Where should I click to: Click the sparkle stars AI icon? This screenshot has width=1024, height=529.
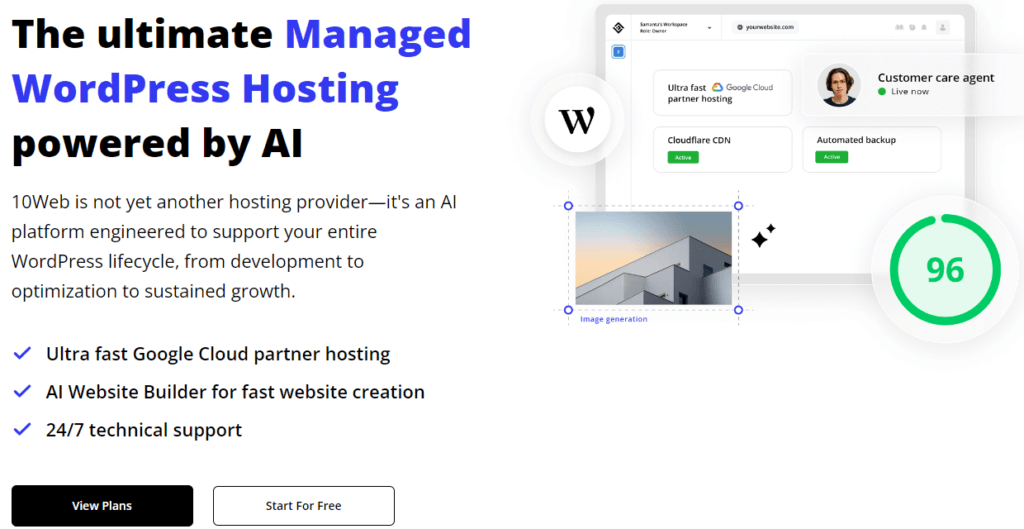763,236
